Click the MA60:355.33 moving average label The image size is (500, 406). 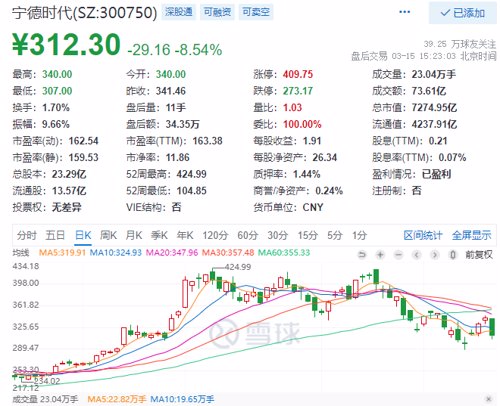[x=284, y=253]
